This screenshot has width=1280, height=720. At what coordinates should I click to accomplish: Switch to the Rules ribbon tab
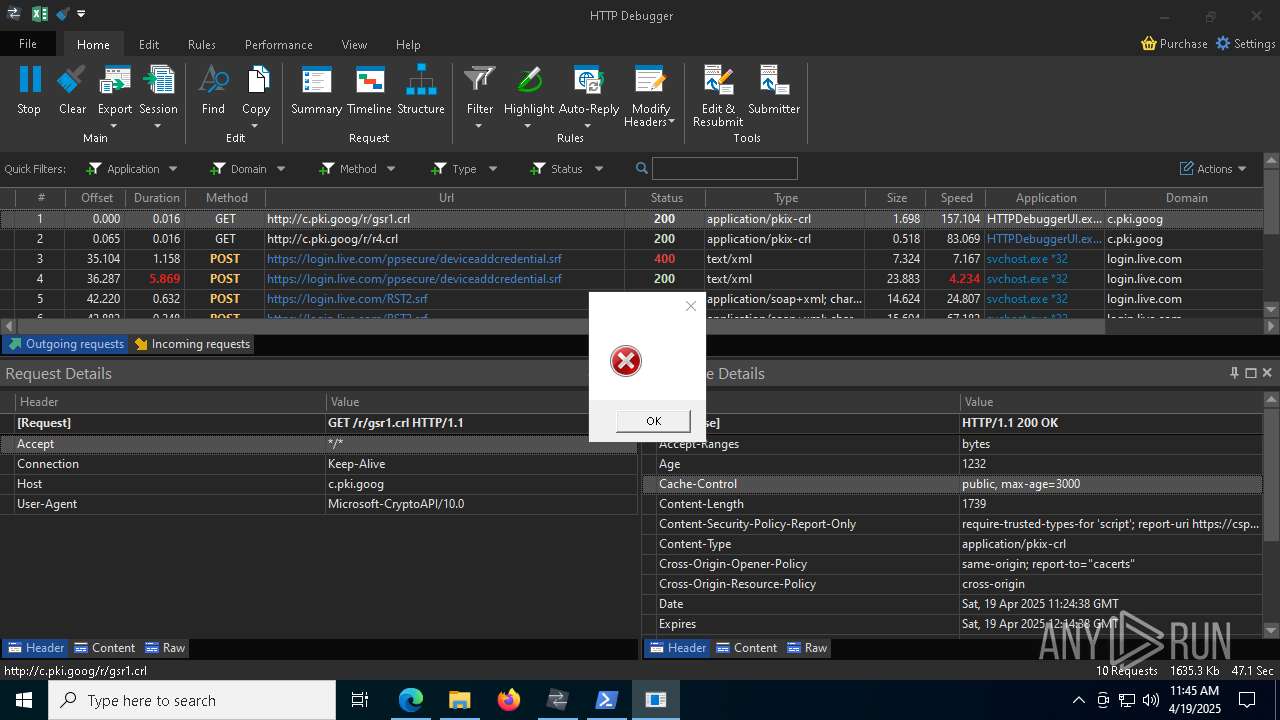tap(202, 44)
